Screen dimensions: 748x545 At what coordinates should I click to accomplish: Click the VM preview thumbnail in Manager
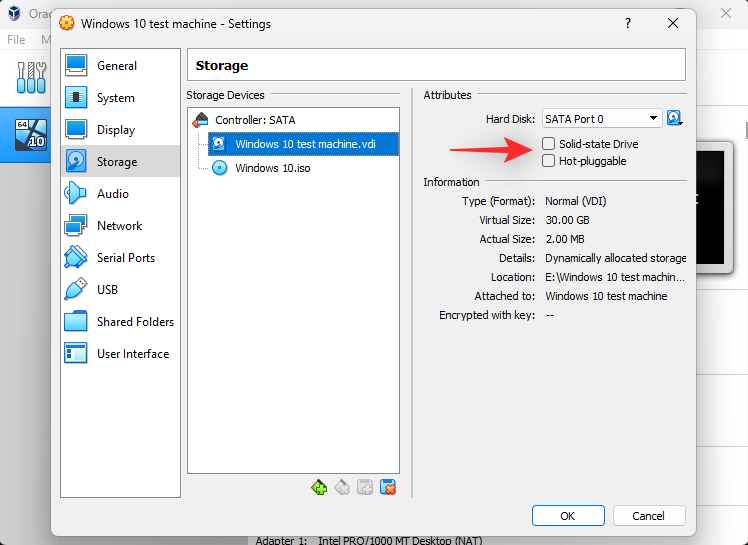coord(713,208)
